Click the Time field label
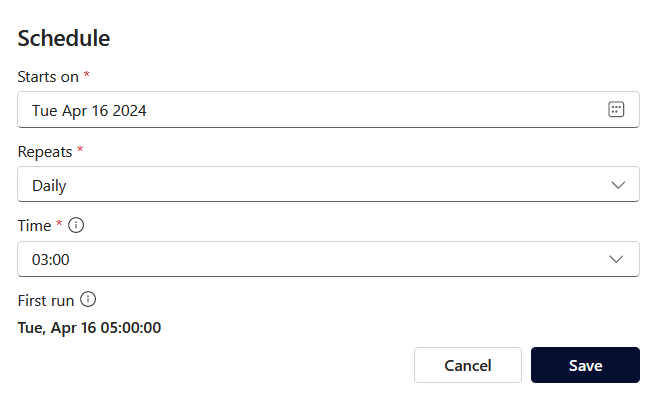This screenshot has height=400, width=660. pos(34,225)
